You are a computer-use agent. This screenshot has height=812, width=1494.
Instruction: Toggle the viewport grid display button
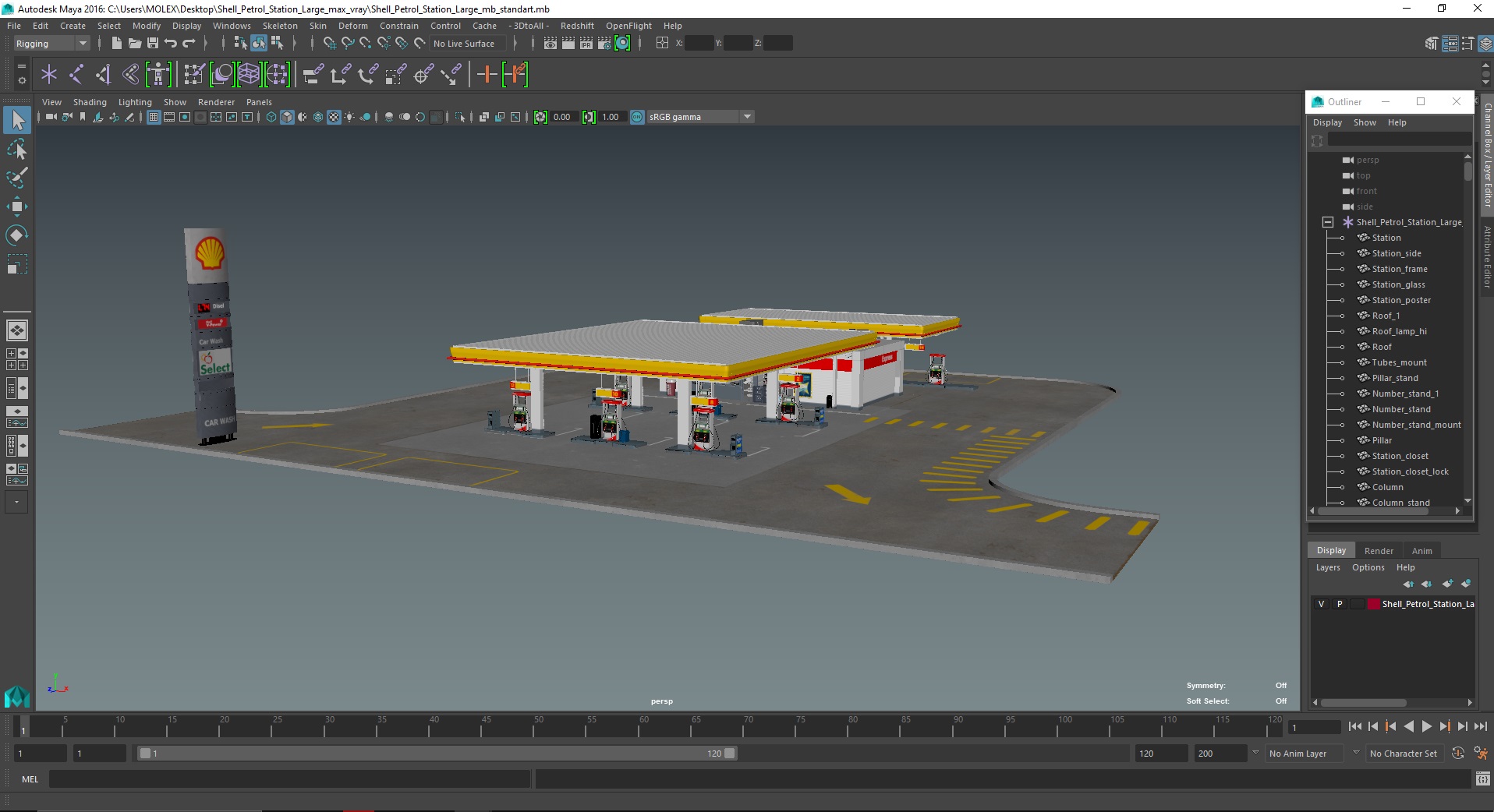point(154,117)
